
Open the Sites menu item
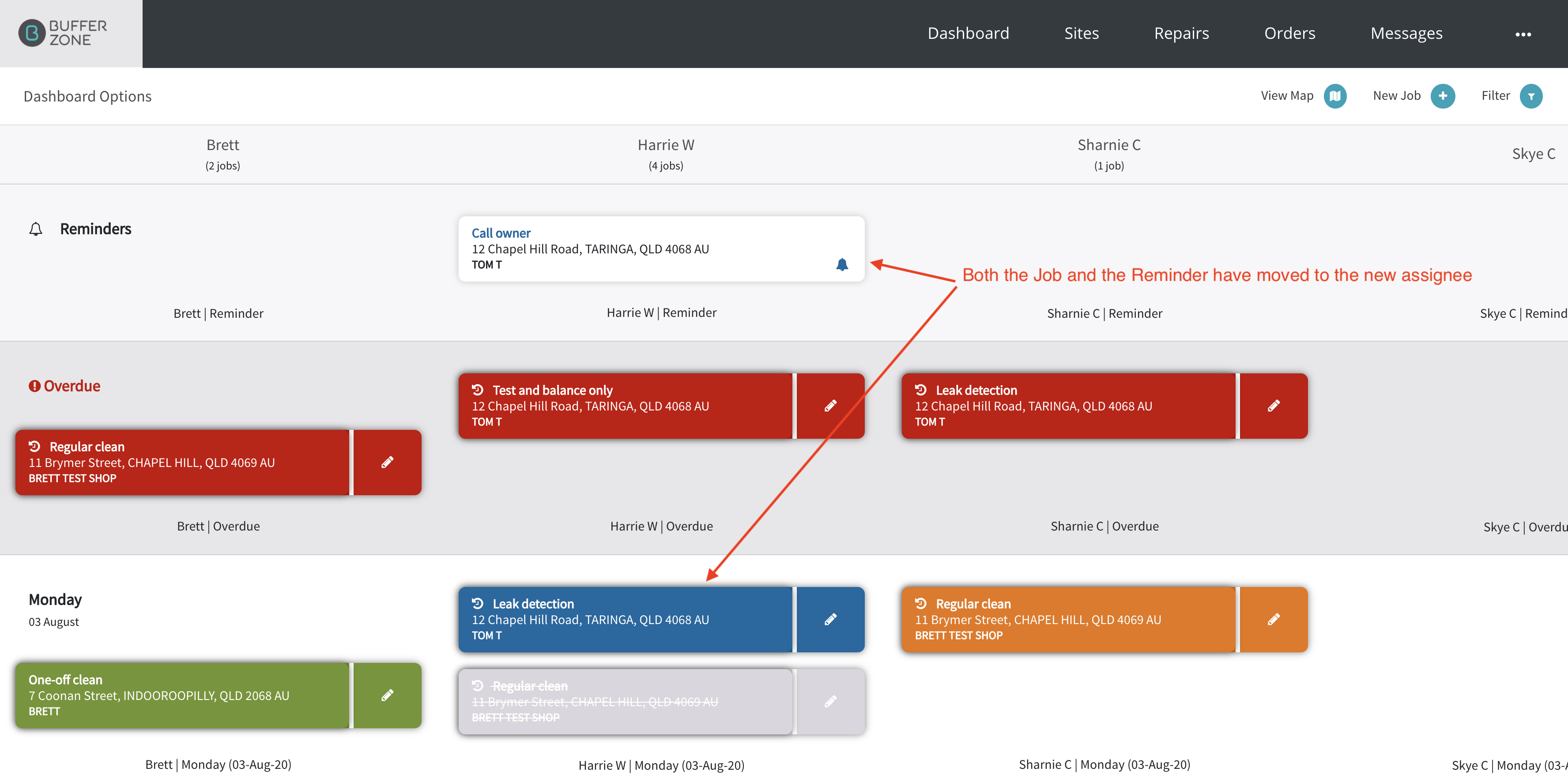[x=1081, y=34]
